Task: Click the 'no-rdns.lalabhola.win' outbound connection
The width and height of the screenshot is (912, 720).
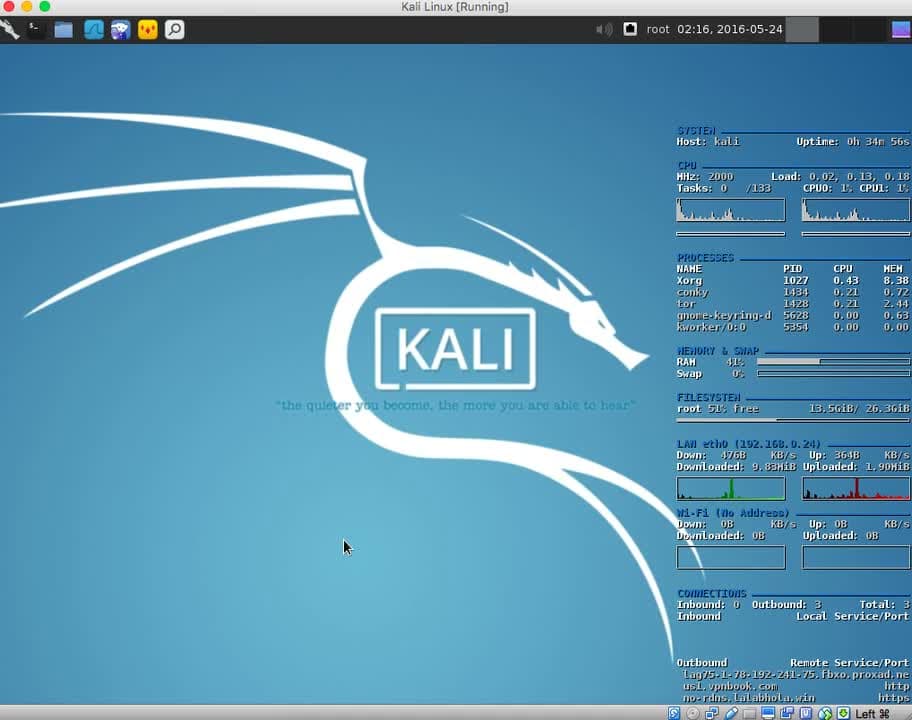Action: point(749,698)
